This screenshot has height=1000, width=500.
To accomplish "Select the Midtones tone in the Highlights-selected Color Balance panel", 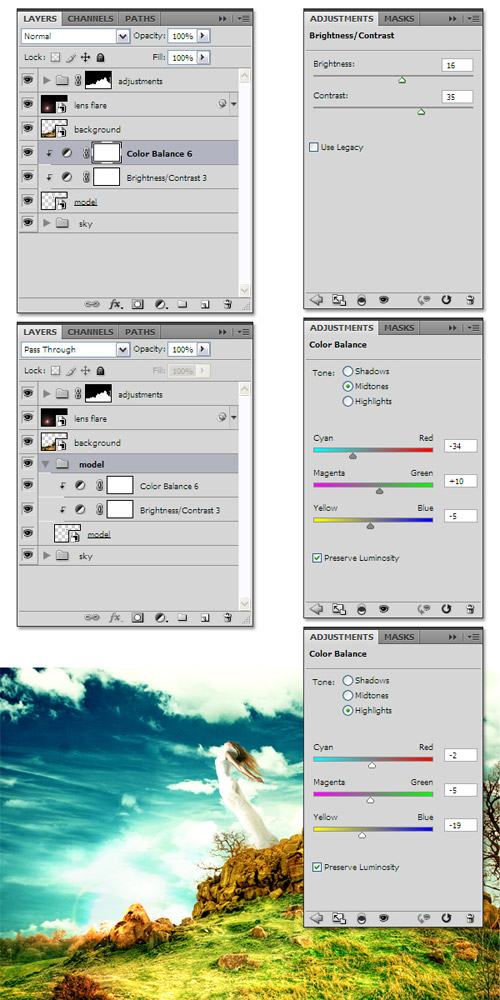I will pyautogui.click(x=348, y=695).
